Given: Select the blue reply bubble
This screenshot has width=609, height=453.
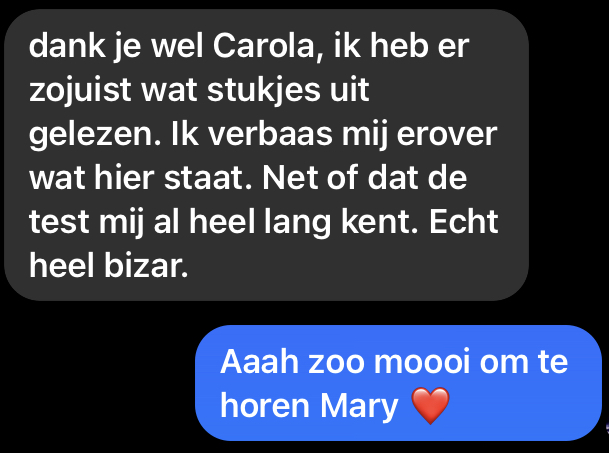Looking at the screenshot, I should 398,383.
